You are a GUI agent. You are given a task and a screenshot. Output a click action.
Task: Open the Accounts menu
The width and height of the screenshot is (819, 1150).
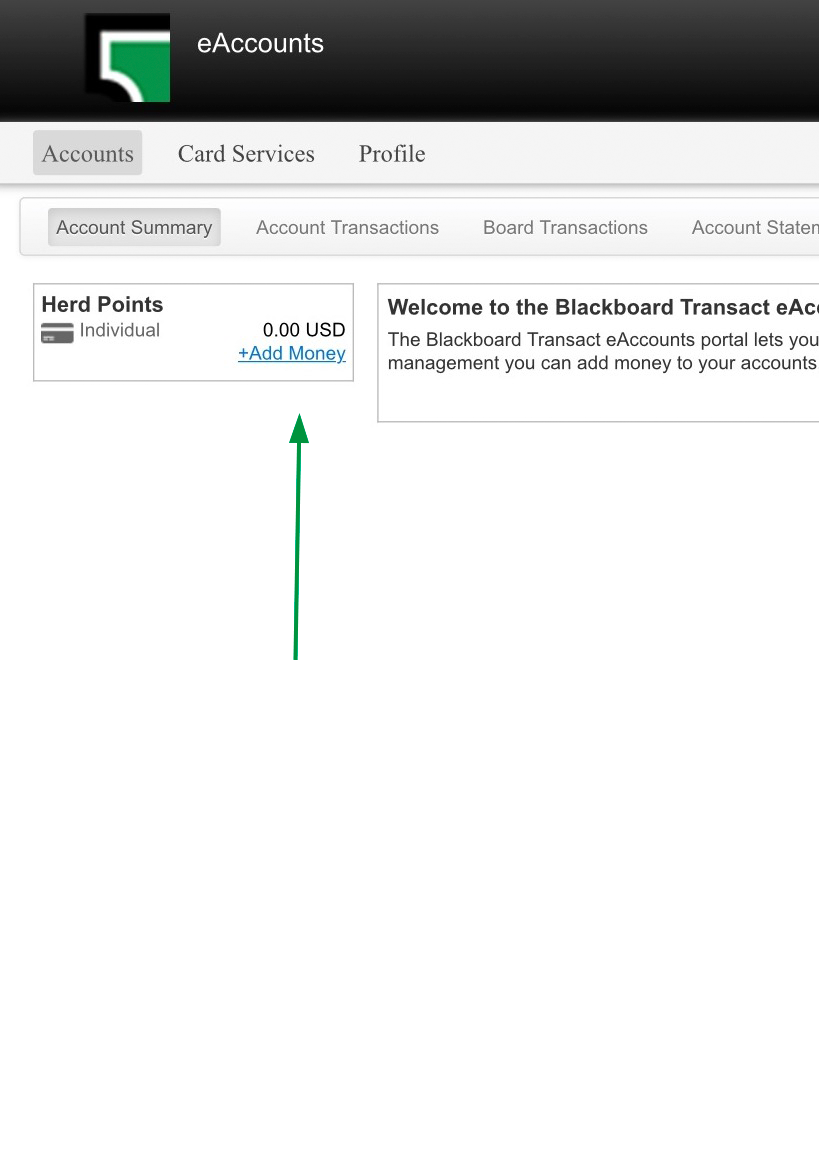87,153
